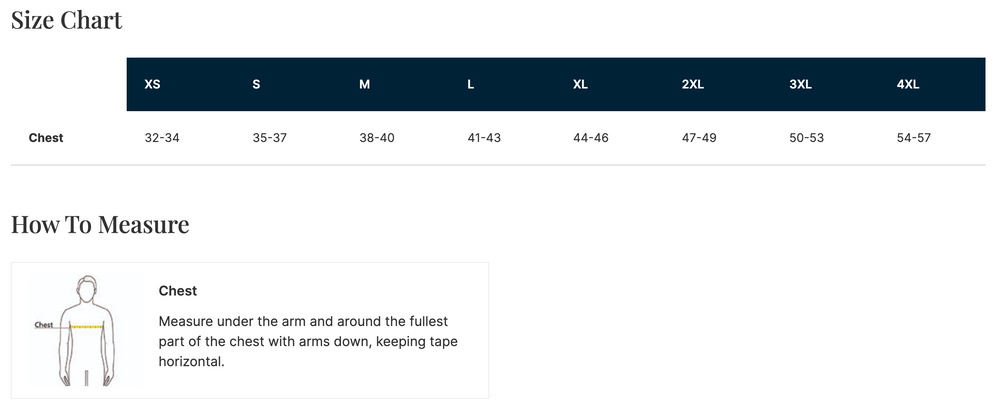Select the S size column header
This screenshot has height=400, width=1000.
(257, 85)
